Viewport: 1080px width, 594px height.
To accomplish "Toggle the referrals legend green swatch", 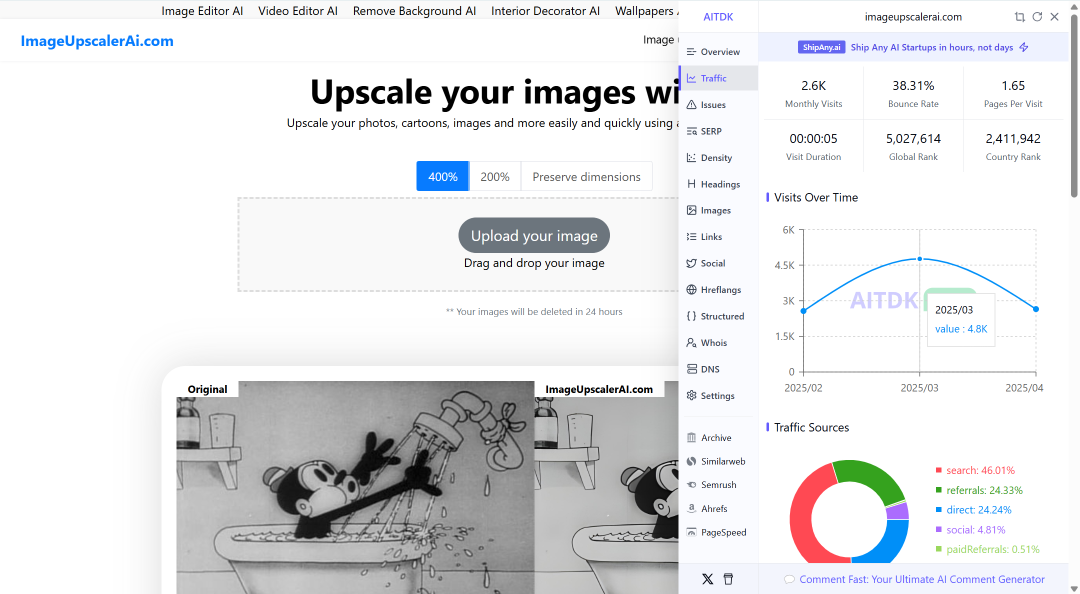I will [938, 490].
